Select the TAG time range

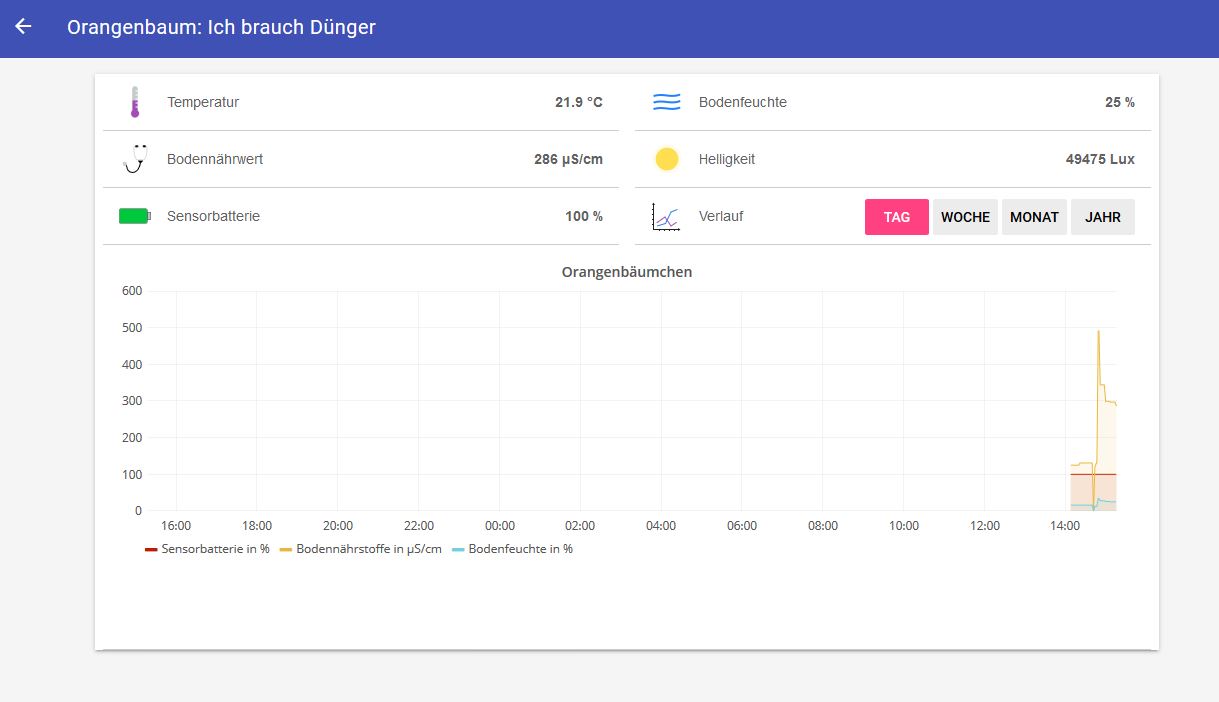(x=896, y=217)
